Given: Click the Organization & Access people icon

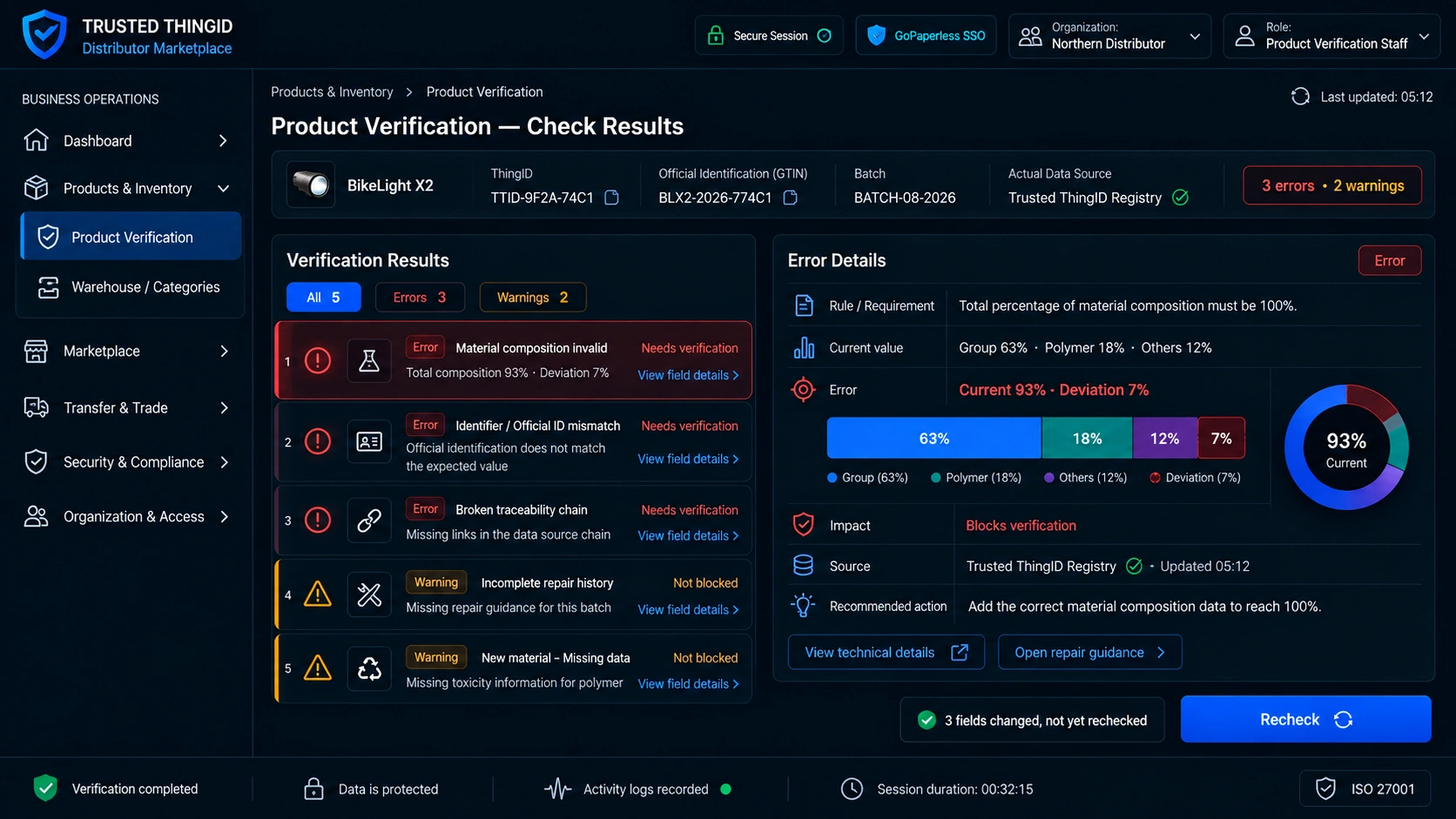Looking at the screenshot, I should tap(36, 516).
